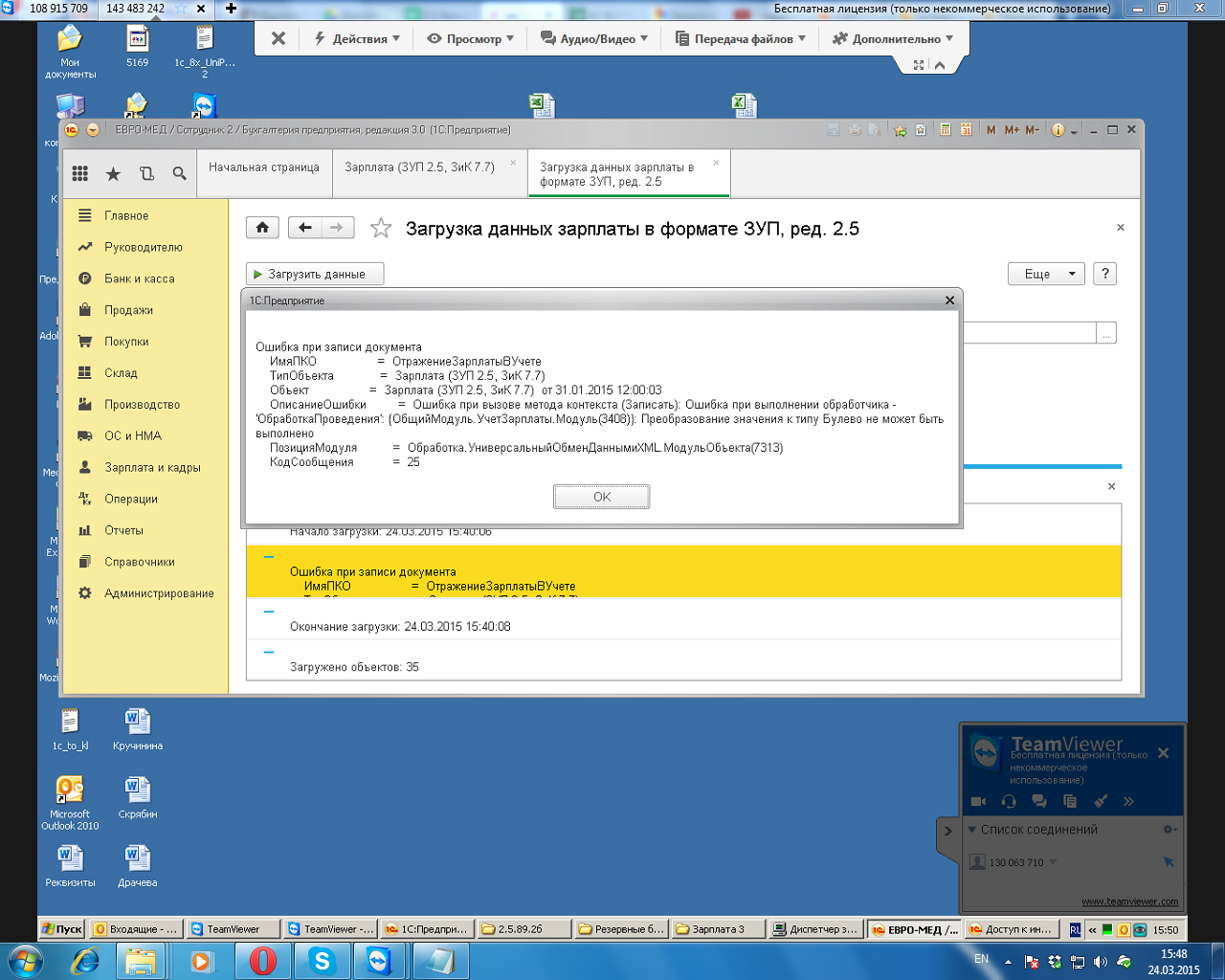
Task: Open 'Зарплата и кадры' section
Action: [152, 468]
